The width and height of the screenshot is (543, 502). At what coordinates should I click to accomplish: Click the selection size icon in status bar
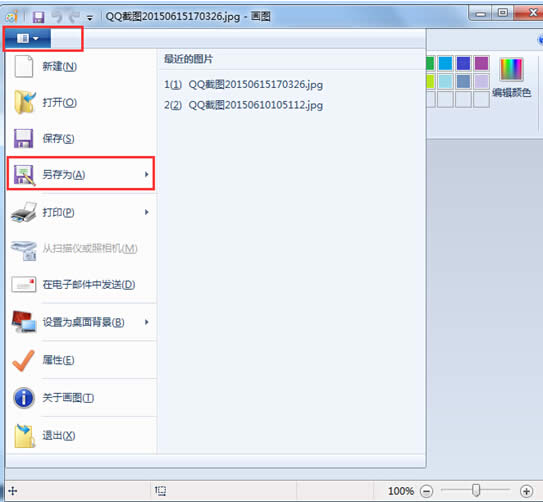pyautogui.click(x=160, y=490)
